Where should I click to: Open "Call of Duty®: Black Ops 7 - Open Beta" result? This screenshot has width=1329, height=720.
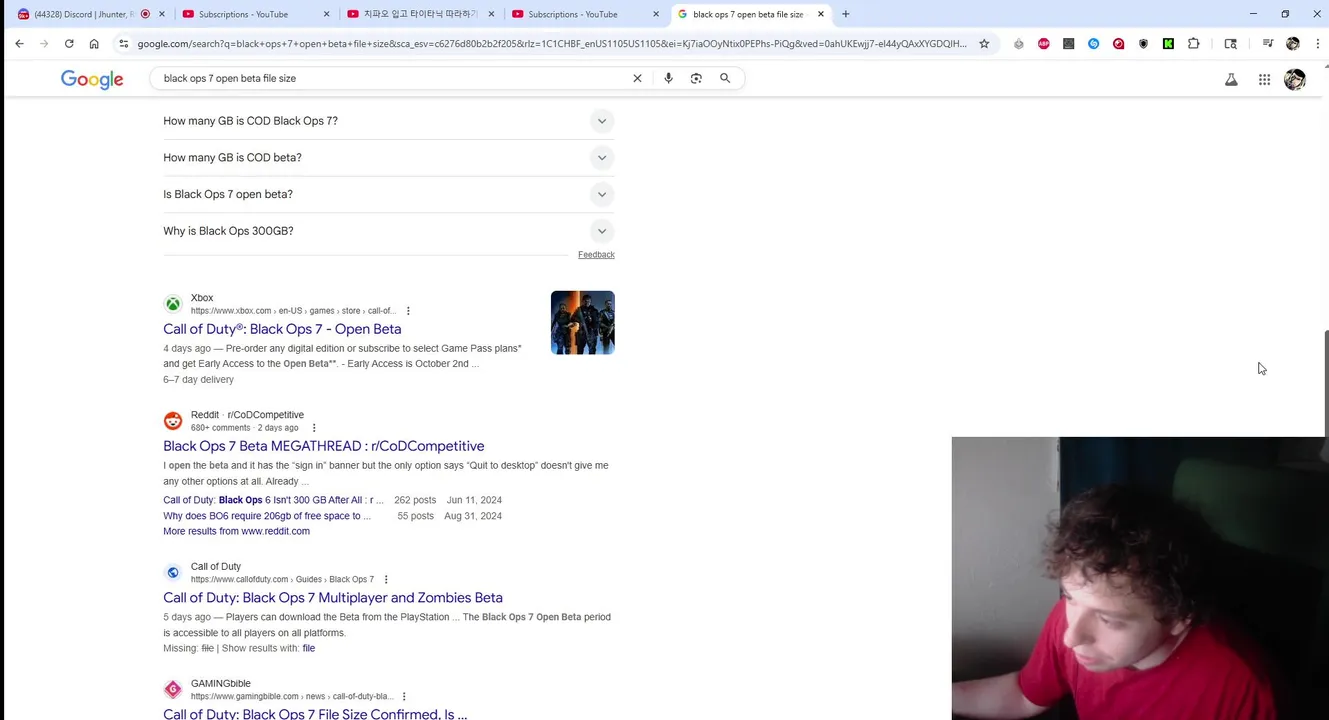coord(282,329)
